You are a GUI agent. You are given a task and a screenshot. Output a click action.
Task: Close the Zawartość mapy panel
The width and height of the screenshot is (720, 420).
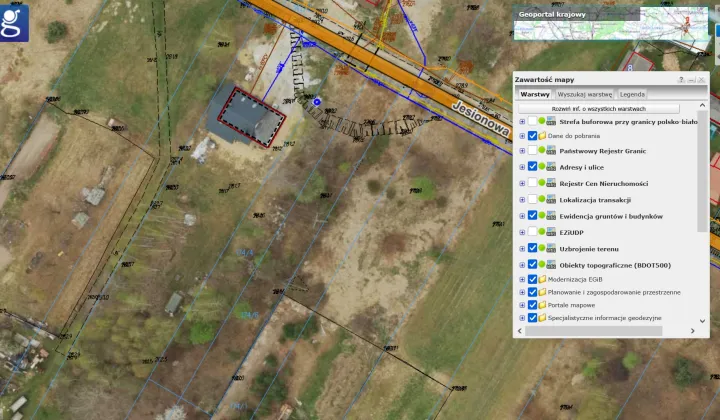coord(701,80)
